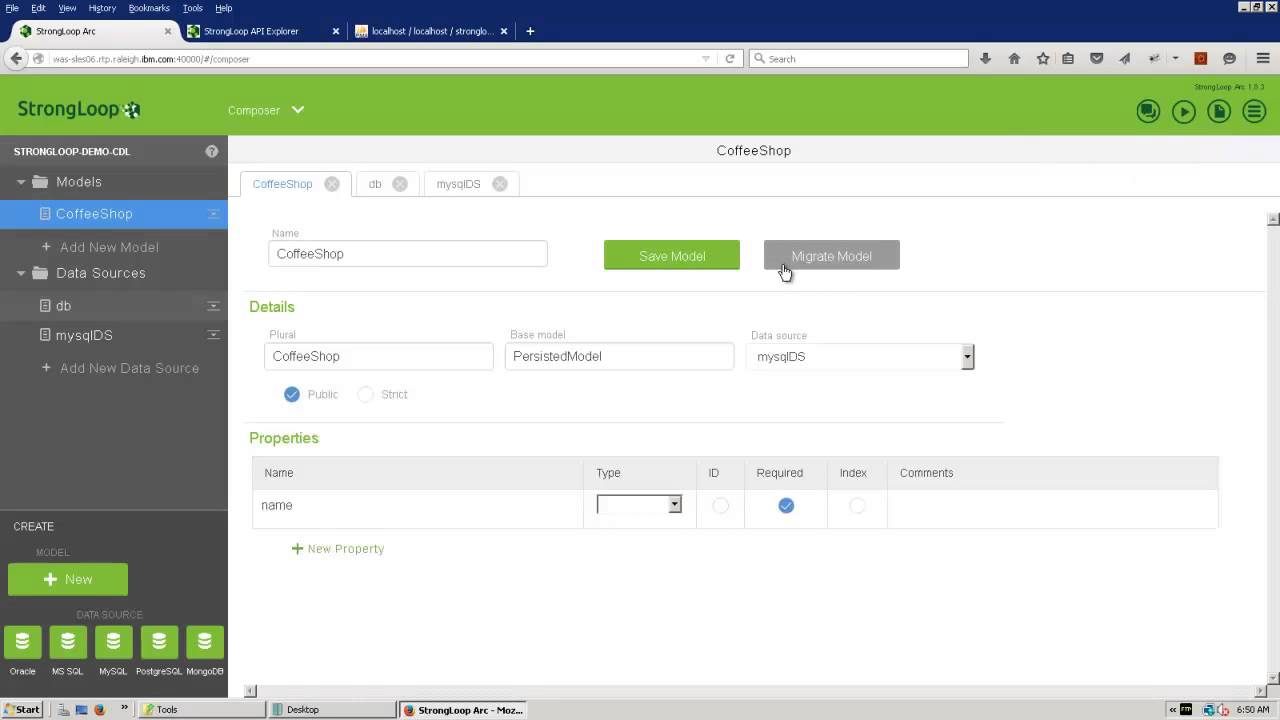Click the Save Model button
Image resolution: width=1280 pixels, height=720 pixels.
pos(672,256)
